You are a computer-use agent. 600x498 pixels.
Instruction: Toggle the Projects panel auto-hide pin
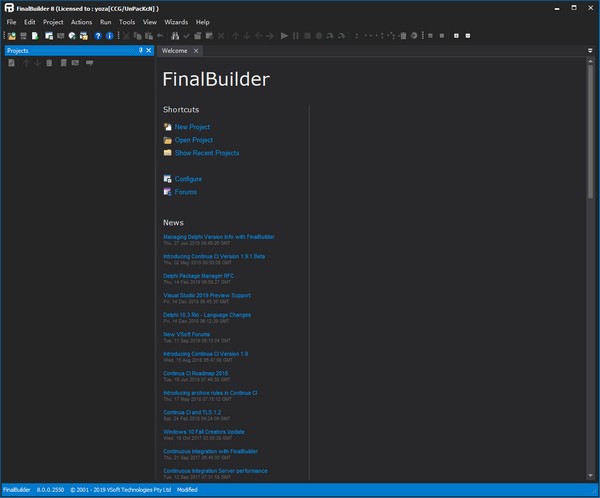tap(139, 50)
